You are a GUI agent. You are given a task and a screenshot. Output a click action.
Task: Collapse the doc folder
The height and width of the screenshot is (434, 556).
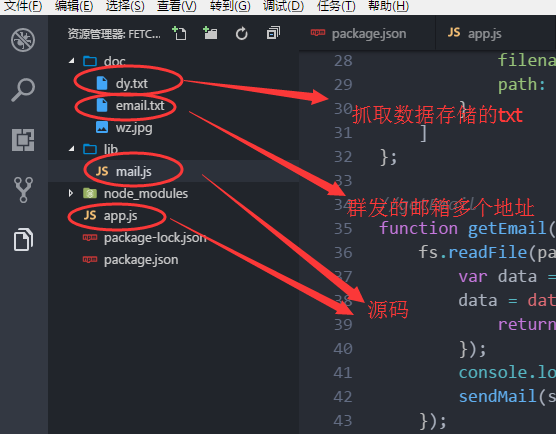[x=72, y=61]
